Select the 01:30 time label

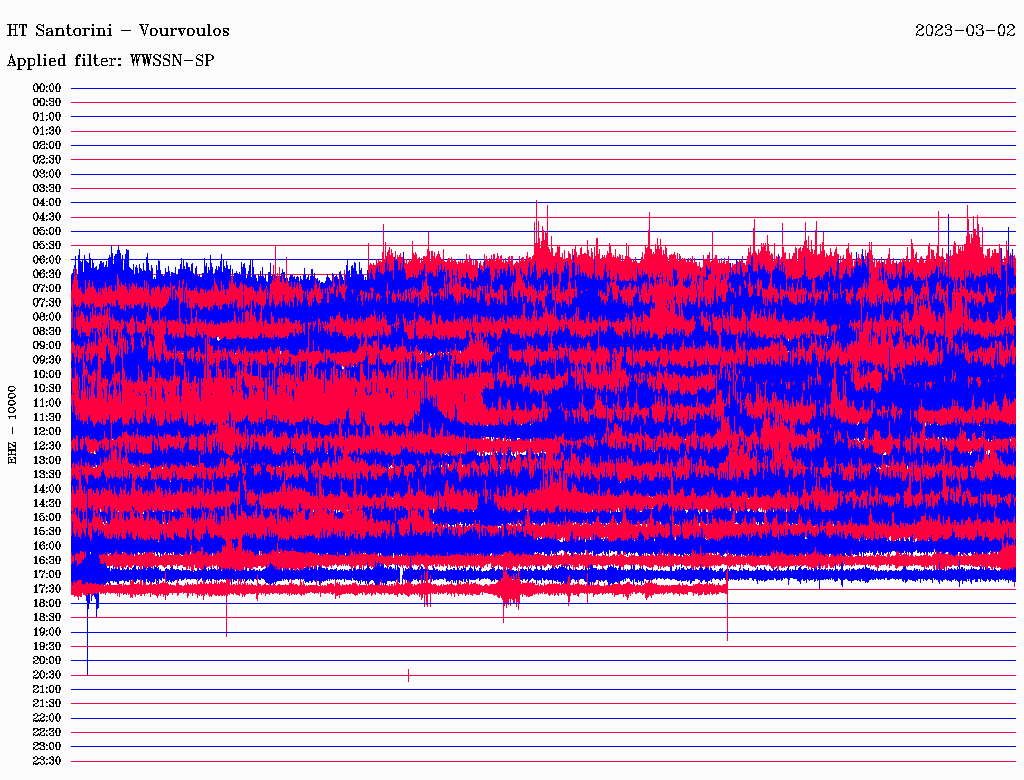(47, 131)
